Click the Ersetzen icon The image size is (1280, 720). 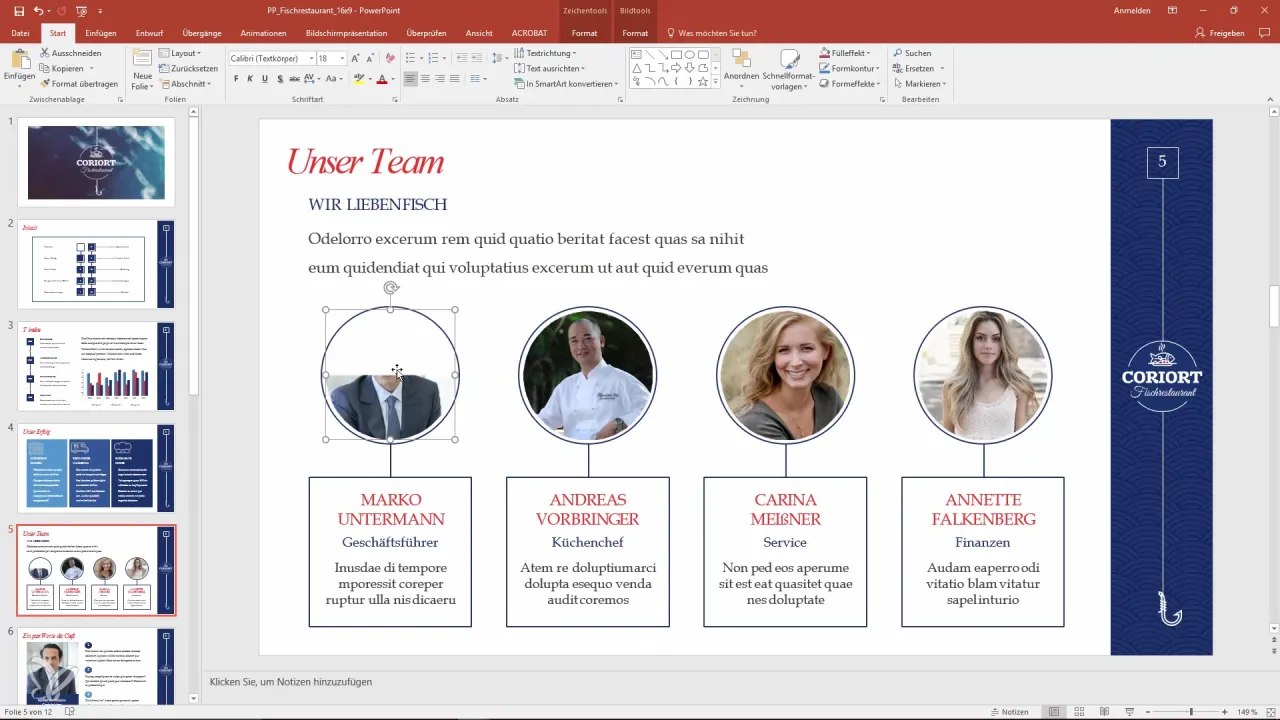(x=918, y=67)
